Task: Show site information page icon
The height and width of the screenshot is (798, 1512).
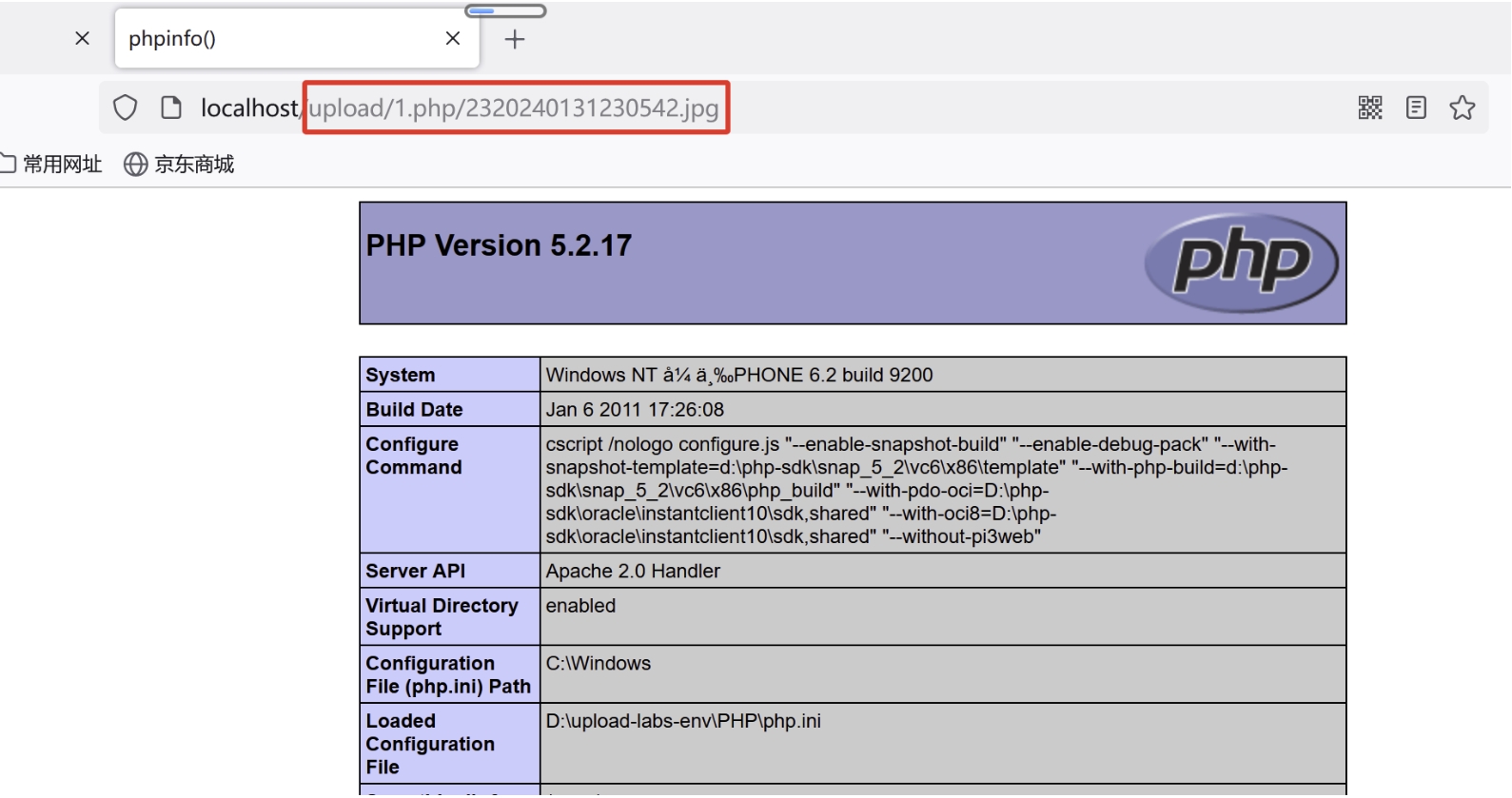Action: click(171, 107)
